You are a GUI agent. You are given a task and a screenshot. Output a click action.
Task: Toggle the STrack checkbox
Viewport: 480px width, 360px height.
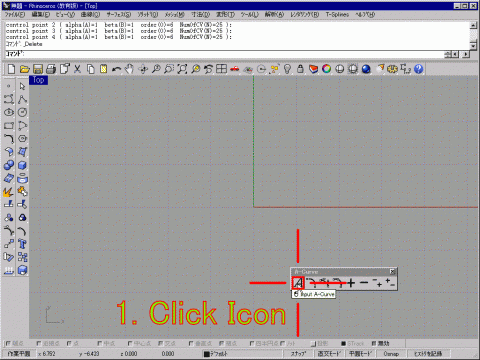click(344, 343)
